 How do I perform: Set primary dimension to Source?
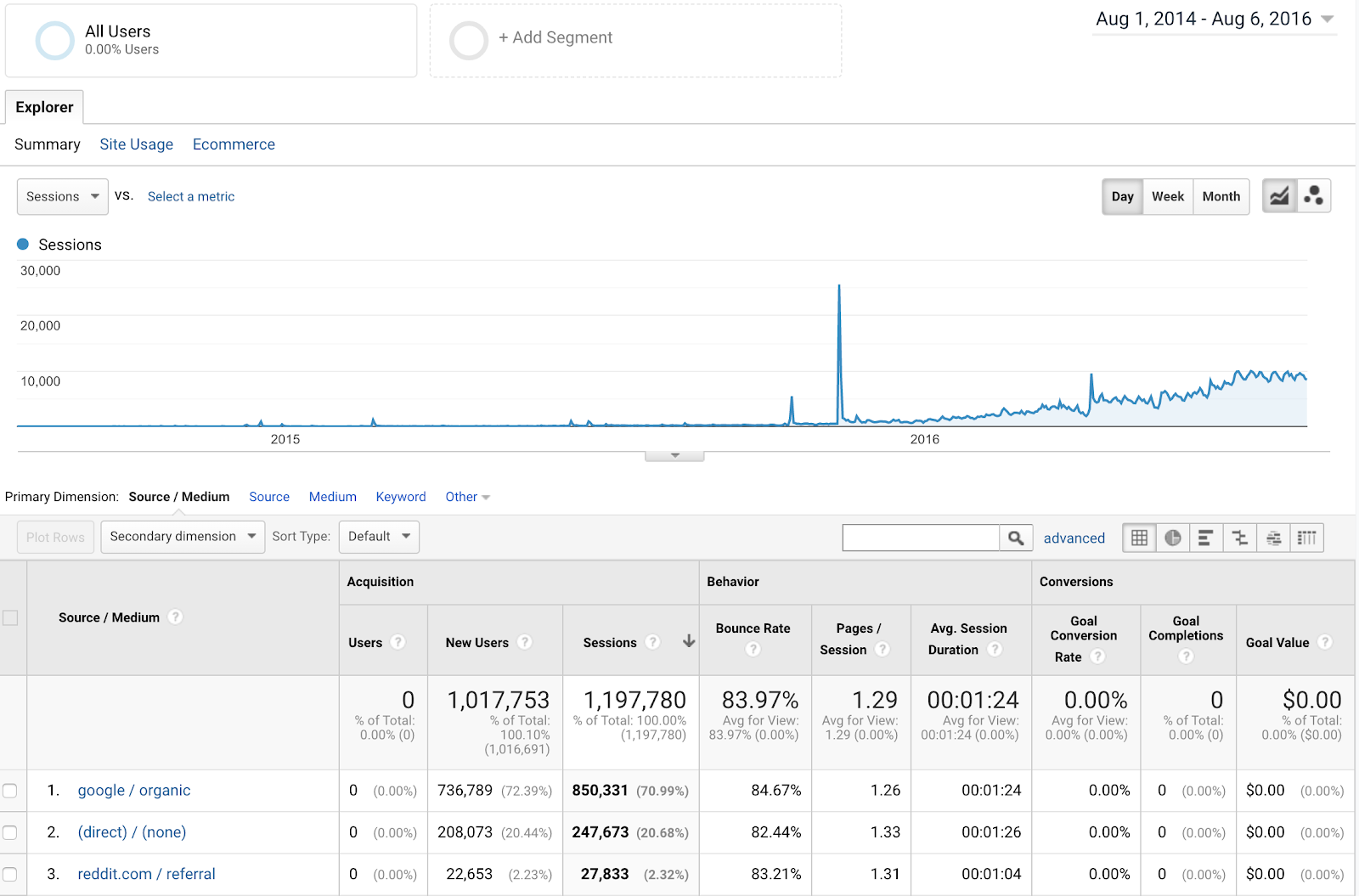pyautogui.click(x=269, y=497)
